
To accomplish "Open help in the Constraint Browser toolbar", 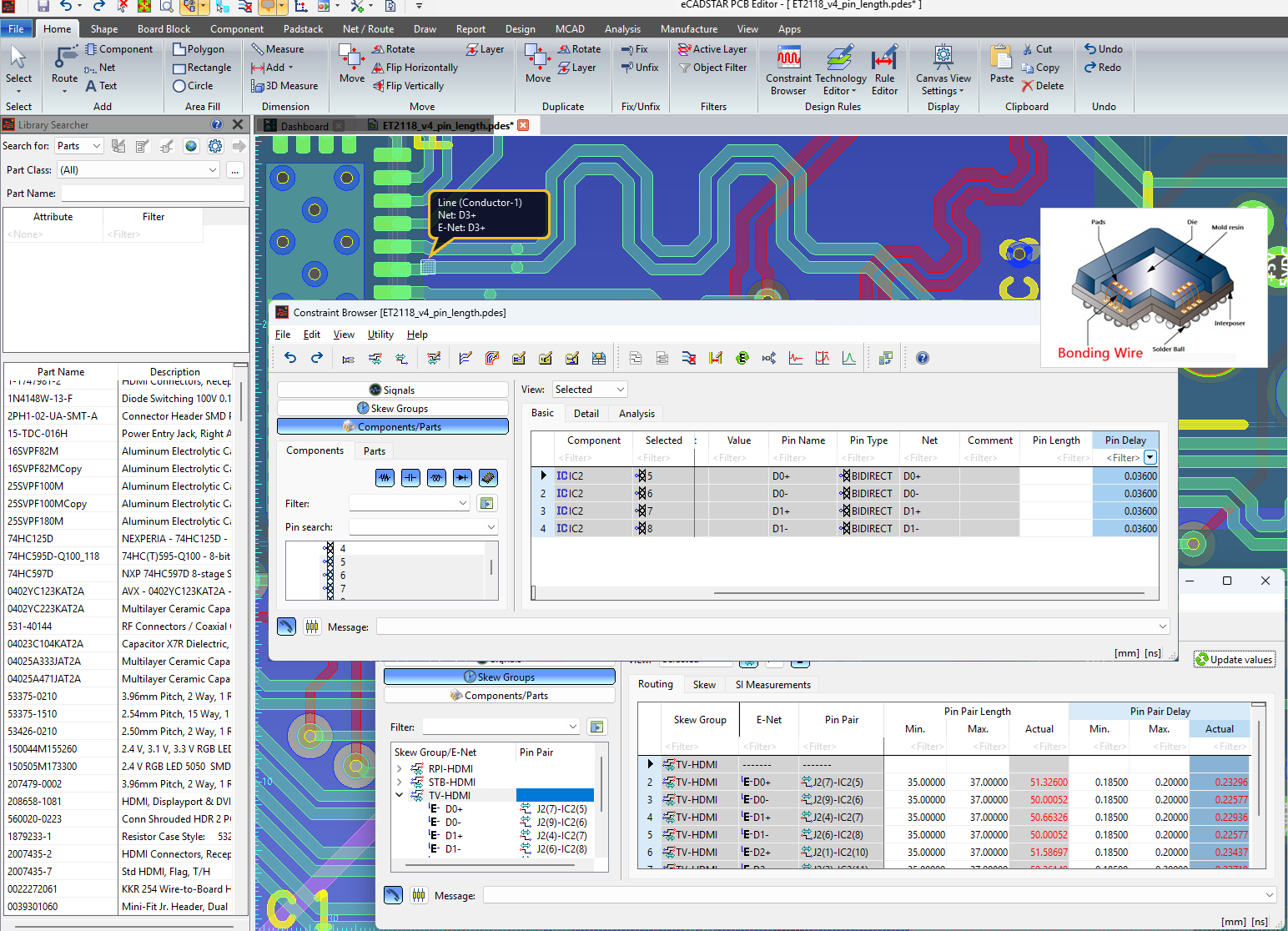I will click(x=923, y=358).
